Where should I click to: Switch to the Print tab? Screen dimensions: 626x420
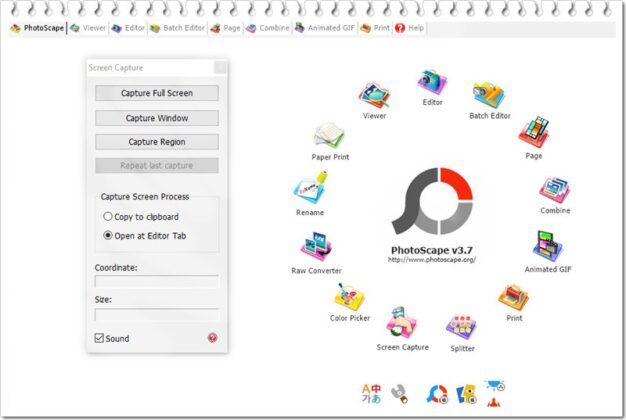(375, 28)
